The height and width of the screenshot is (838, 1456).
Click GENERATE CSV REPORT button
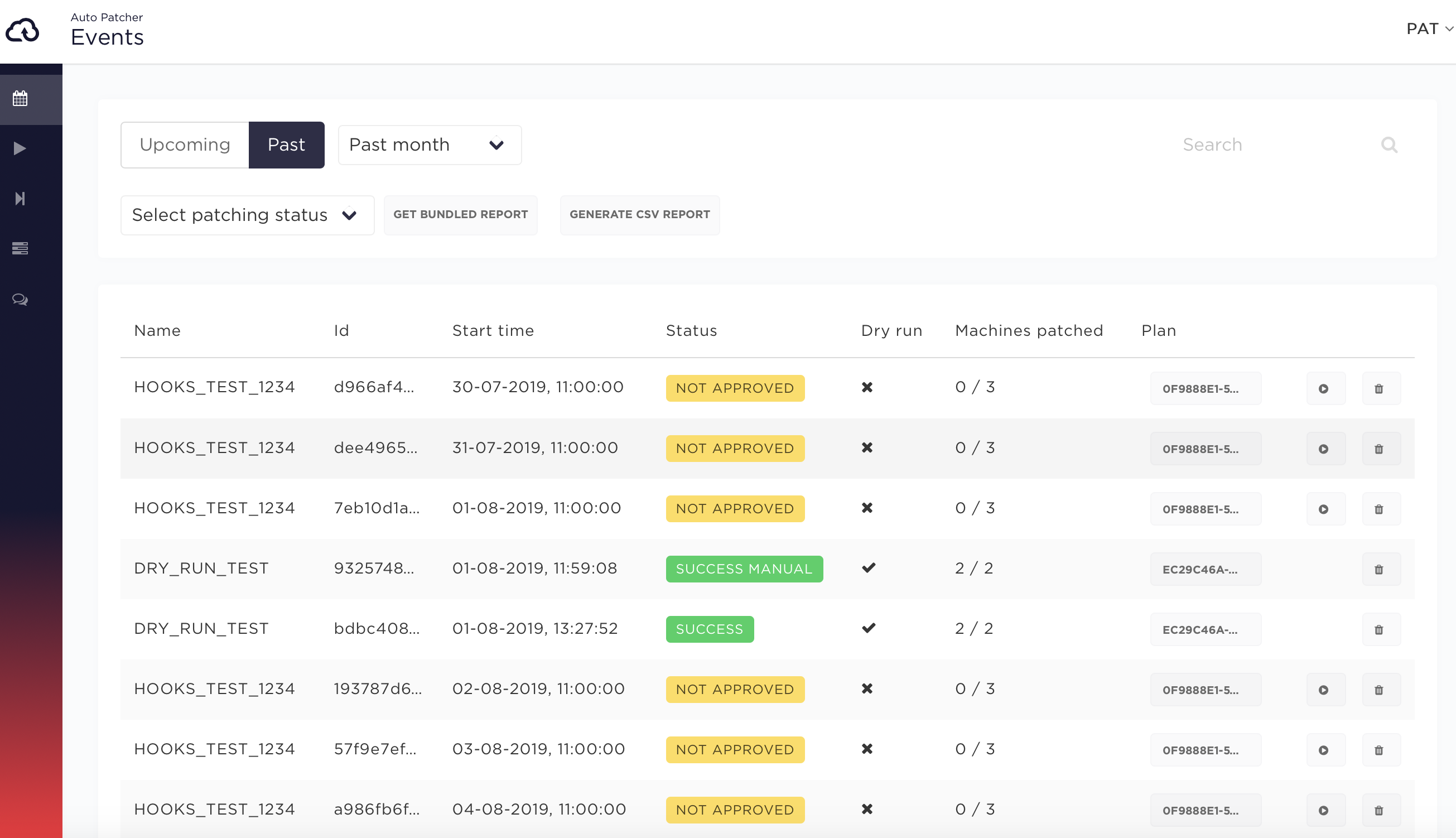(x=640, y=215)
